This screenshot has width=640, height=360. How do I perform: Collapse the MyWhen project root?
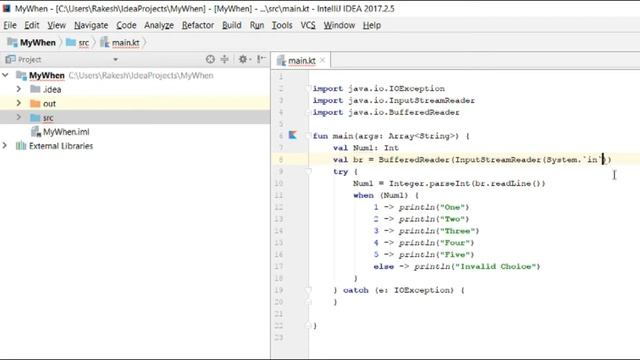5,75
